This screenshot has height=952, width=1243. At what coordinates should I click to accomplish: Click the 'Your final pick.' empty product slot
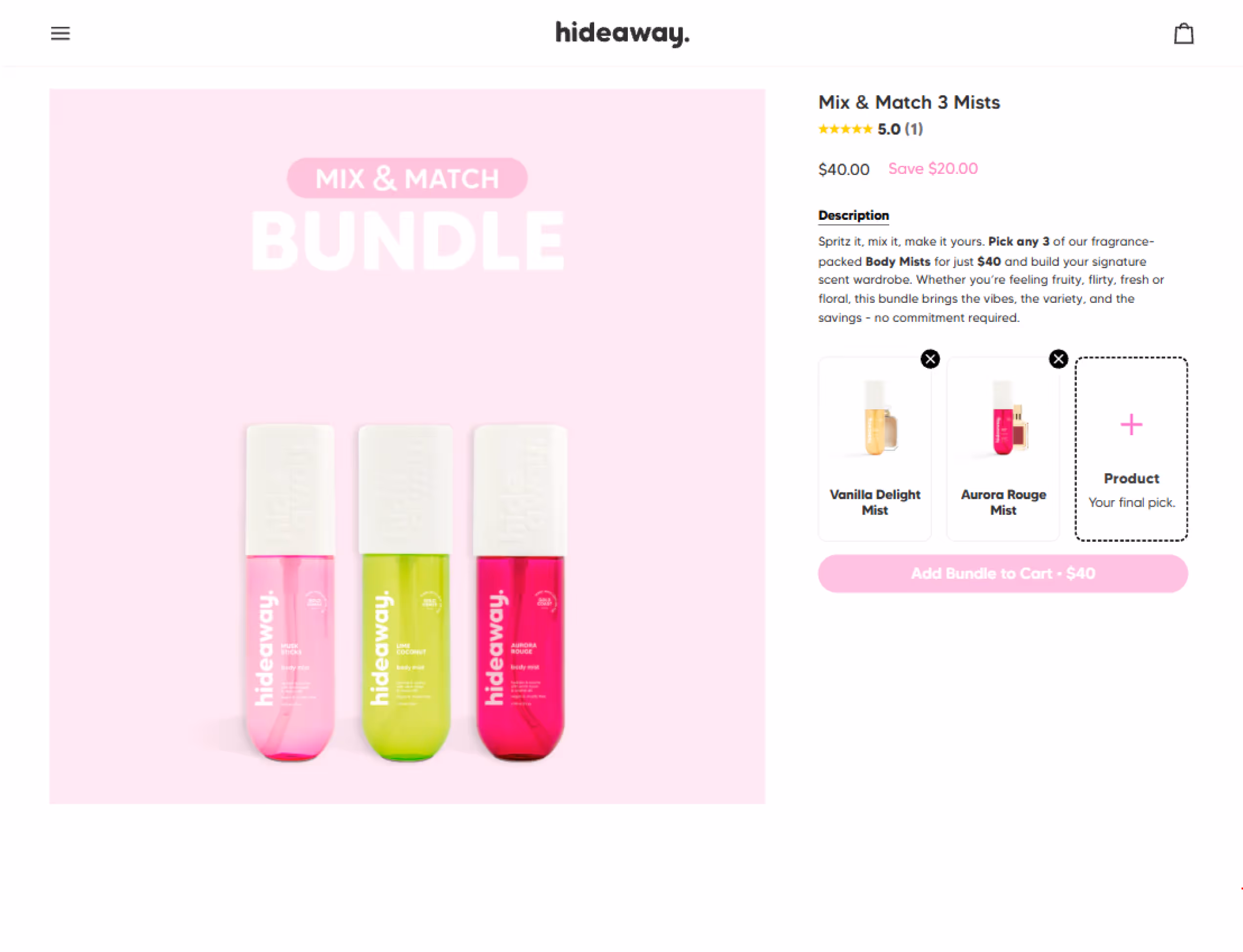click(1131, 449)
